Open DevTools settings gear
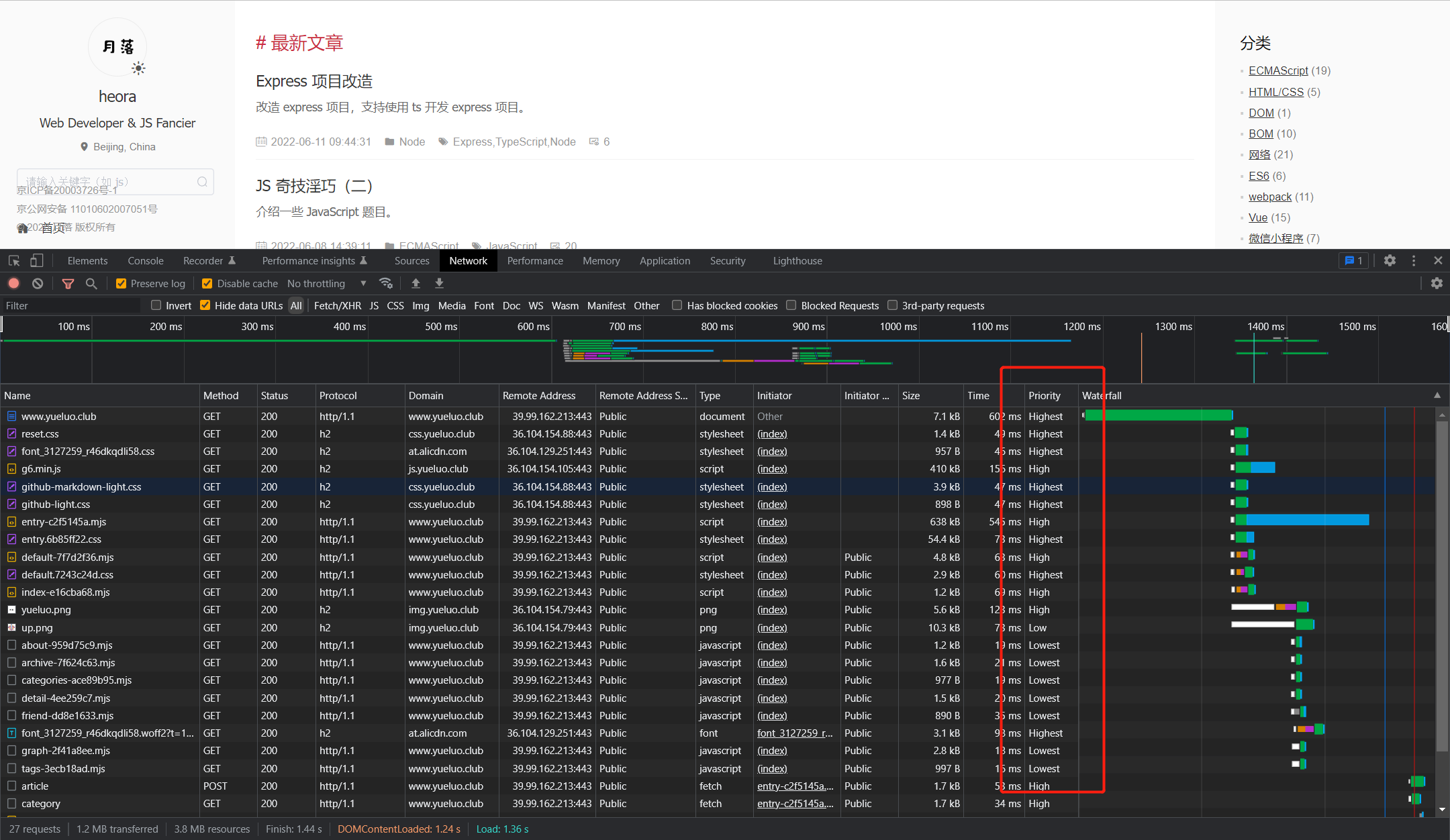Screen dimensions: 1450x840 tap(1390, 261)
